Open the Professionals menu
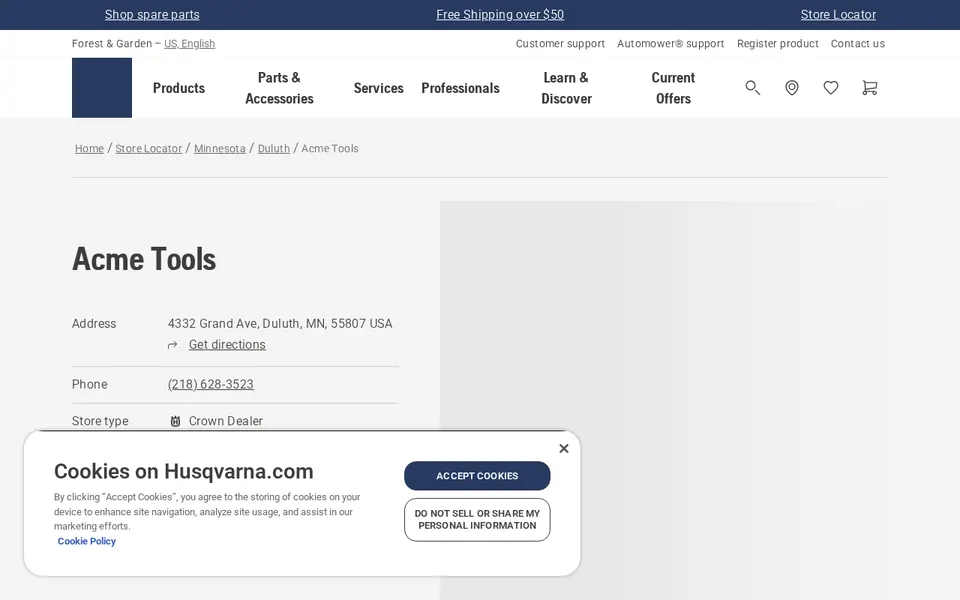 point(460,88)
